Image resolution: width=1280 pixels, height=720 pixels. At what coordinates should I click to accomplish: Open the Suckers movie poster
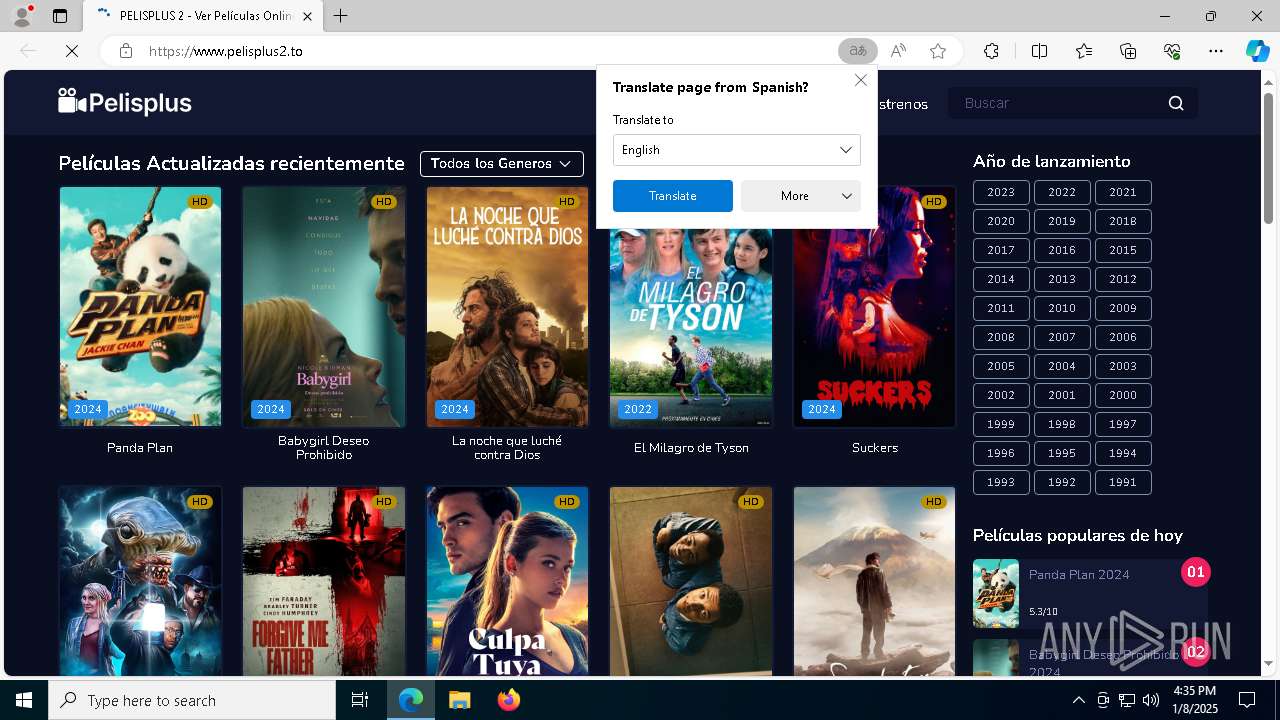point(875,307)
